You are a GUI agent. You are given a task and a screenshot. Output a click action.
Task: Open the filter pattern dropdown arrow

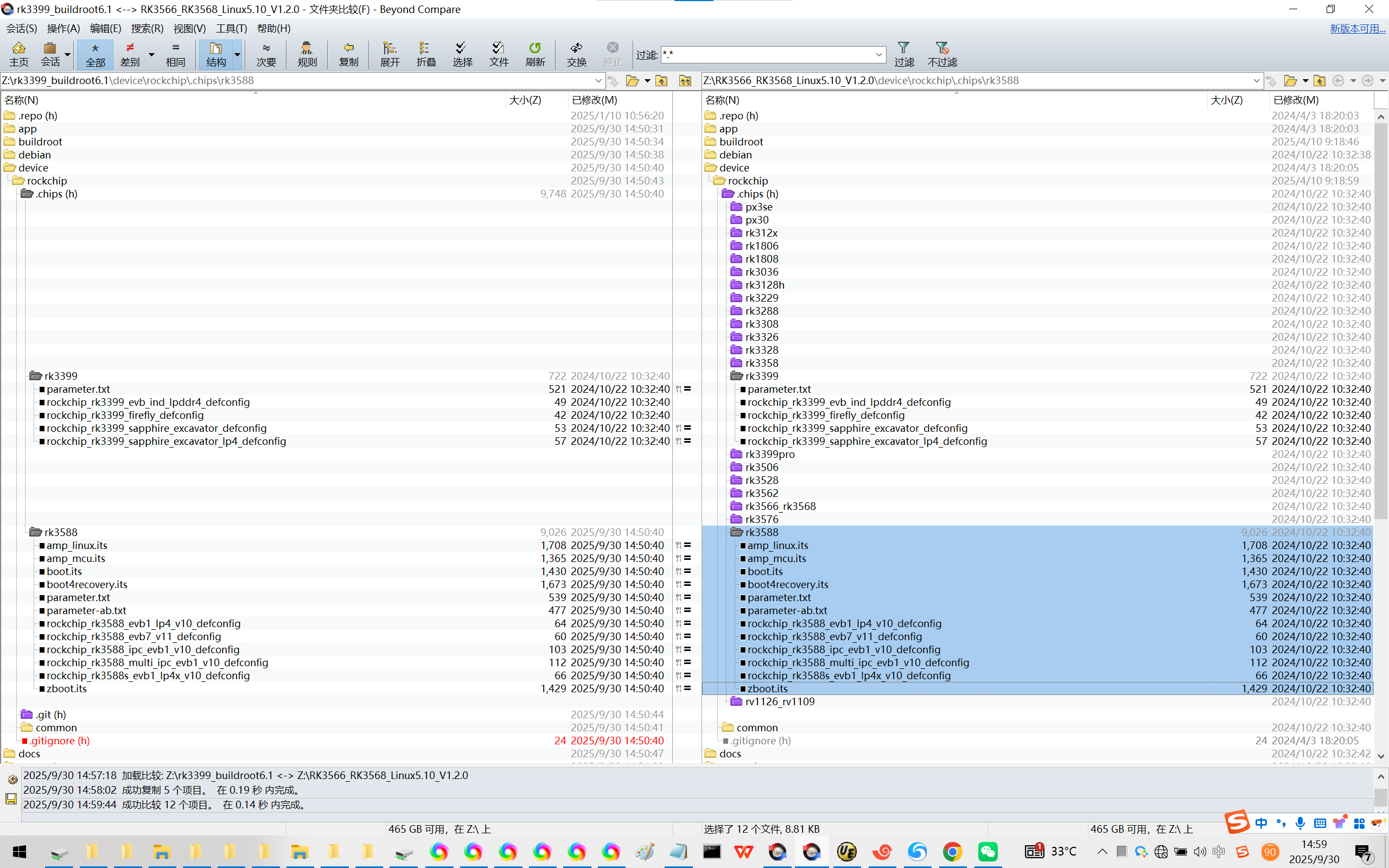click(x=879, y=55)
